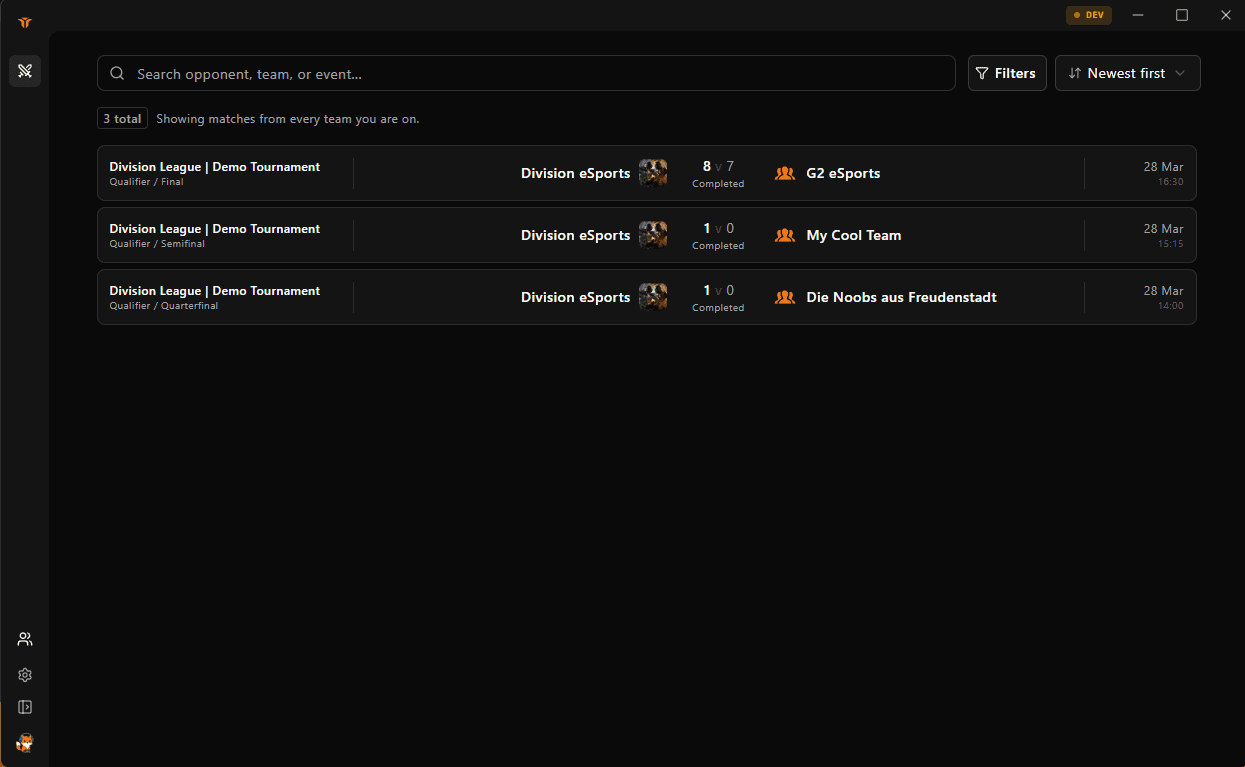This screenshot has height=767, width=1245.
Task: Select the My Cool Team name
Action: tap(854, 235)
